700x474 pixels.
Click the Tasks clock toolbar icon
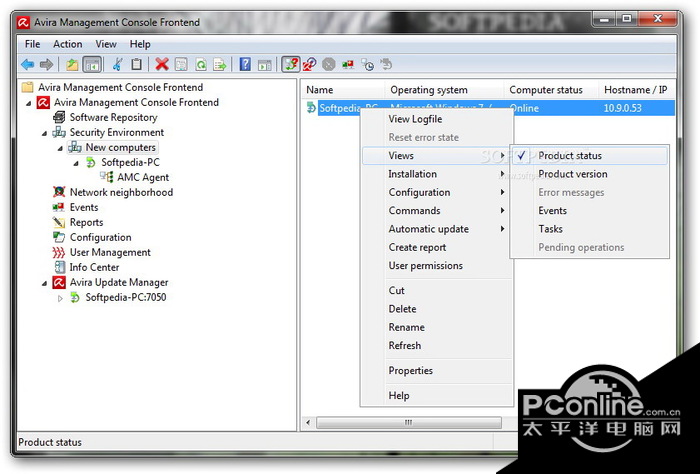click(x=367, y=64)
